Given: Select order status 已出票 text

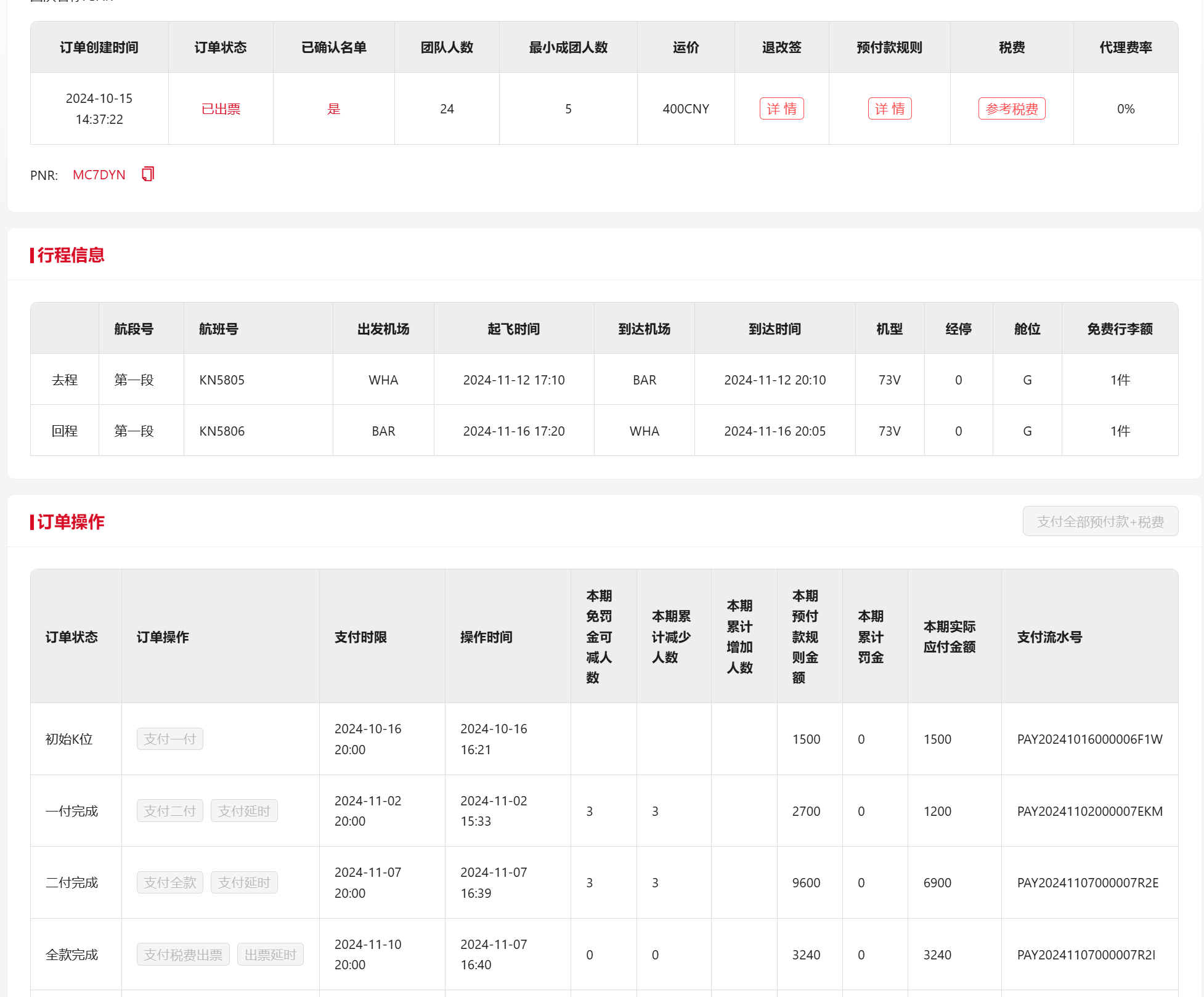Looking at the screenshot, I should click(x=221, y=109).
